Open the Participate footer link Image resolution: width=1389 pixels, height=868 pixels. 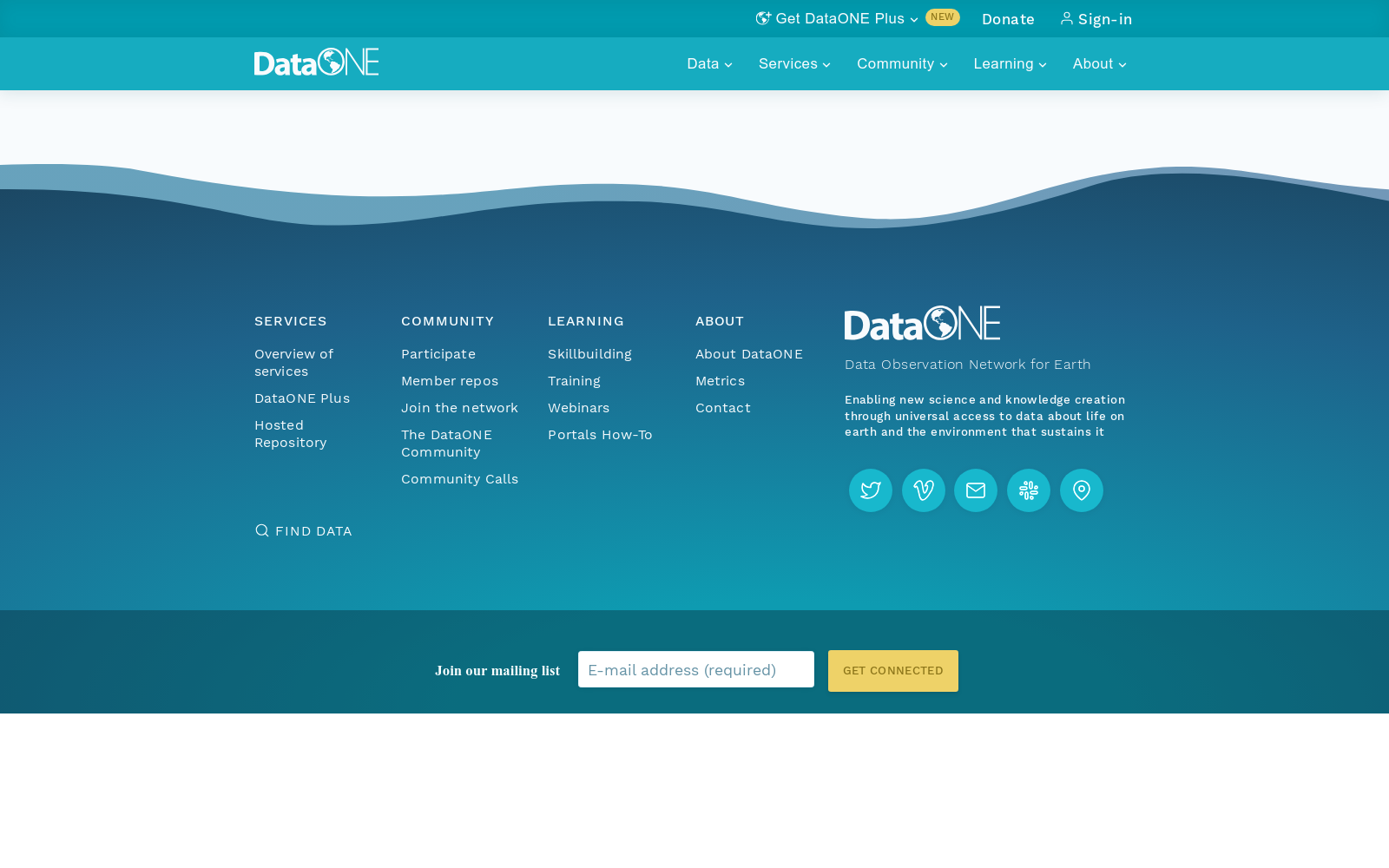(438, 354)
